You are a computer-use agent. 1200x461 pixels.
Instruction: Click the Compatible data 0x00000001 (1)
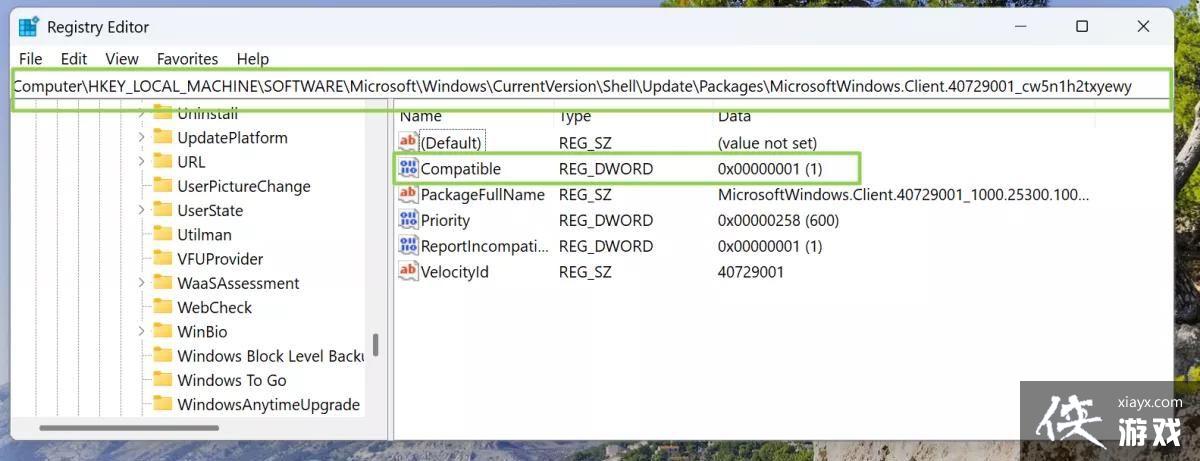tap(770, 169)
